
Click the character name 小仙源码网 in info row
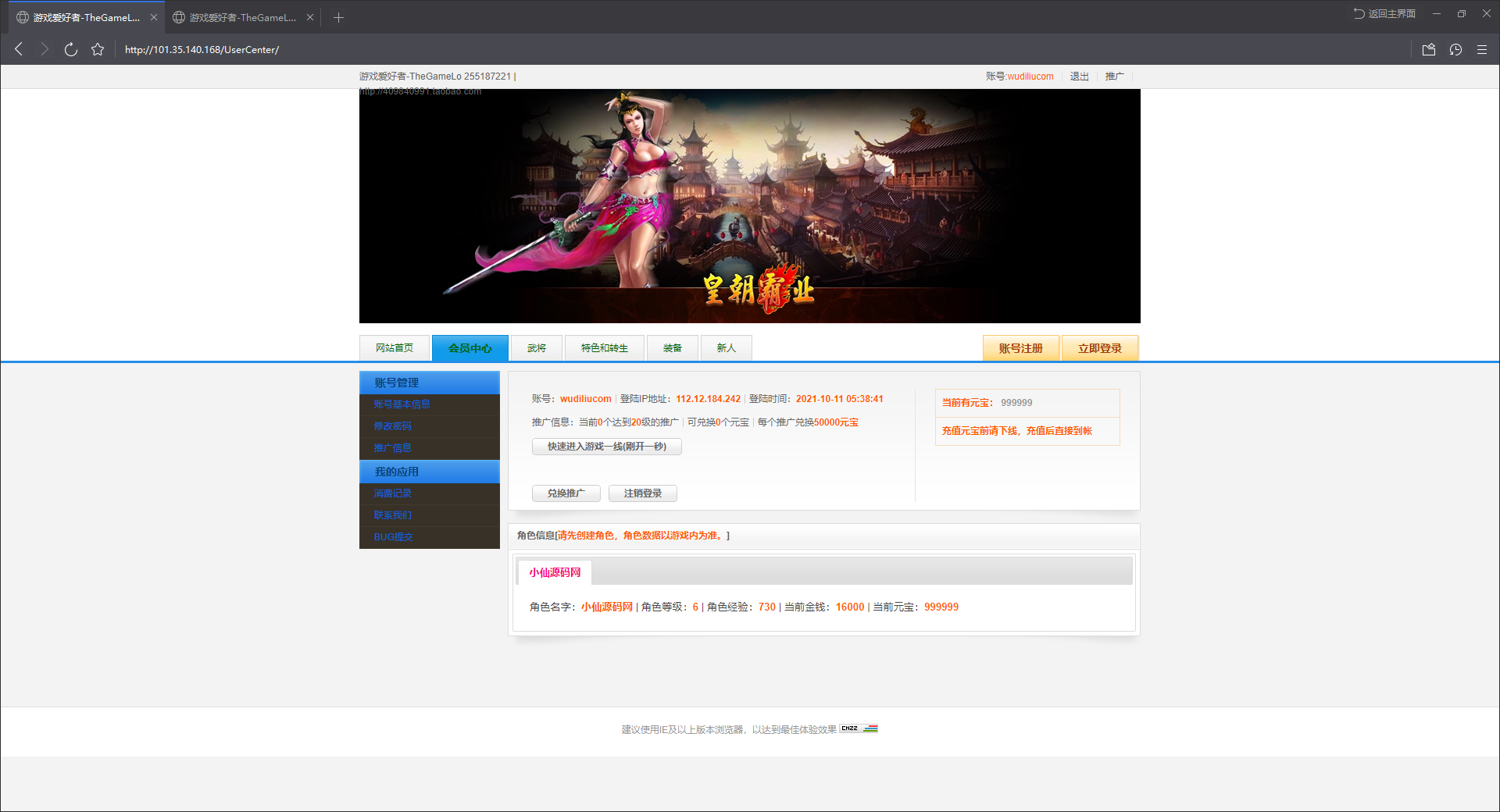click(x=607, y=607)
